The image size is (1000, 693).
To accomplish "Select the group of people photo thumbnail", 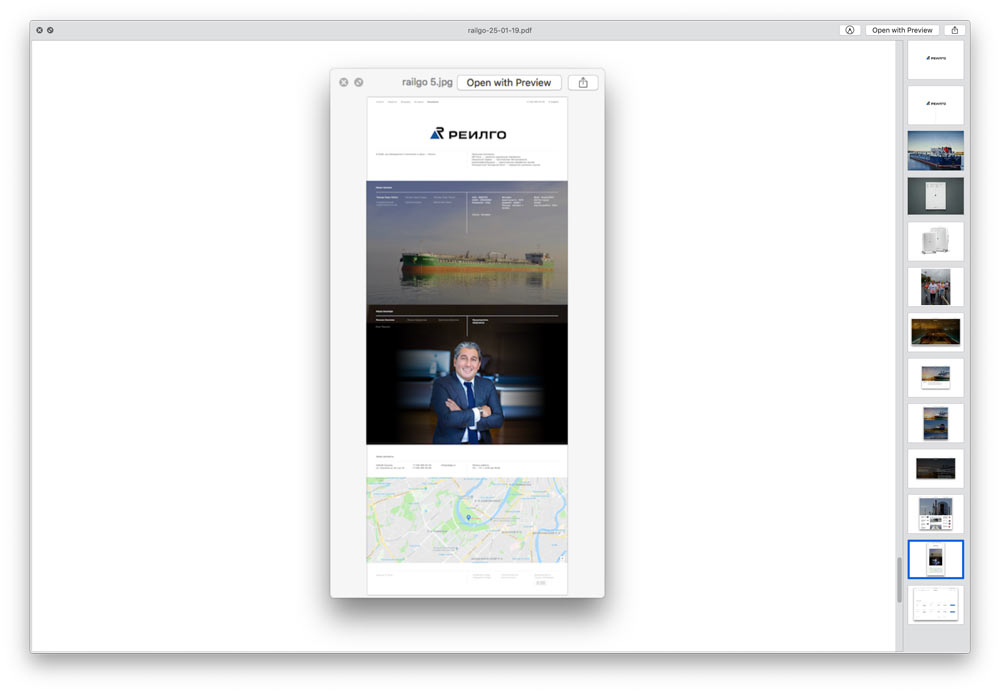I will pos(935,286).
